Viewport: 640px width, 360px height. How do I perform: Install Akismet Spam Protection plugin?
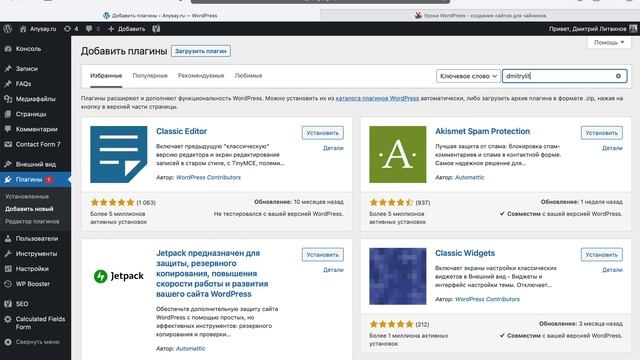pos(602,133)
